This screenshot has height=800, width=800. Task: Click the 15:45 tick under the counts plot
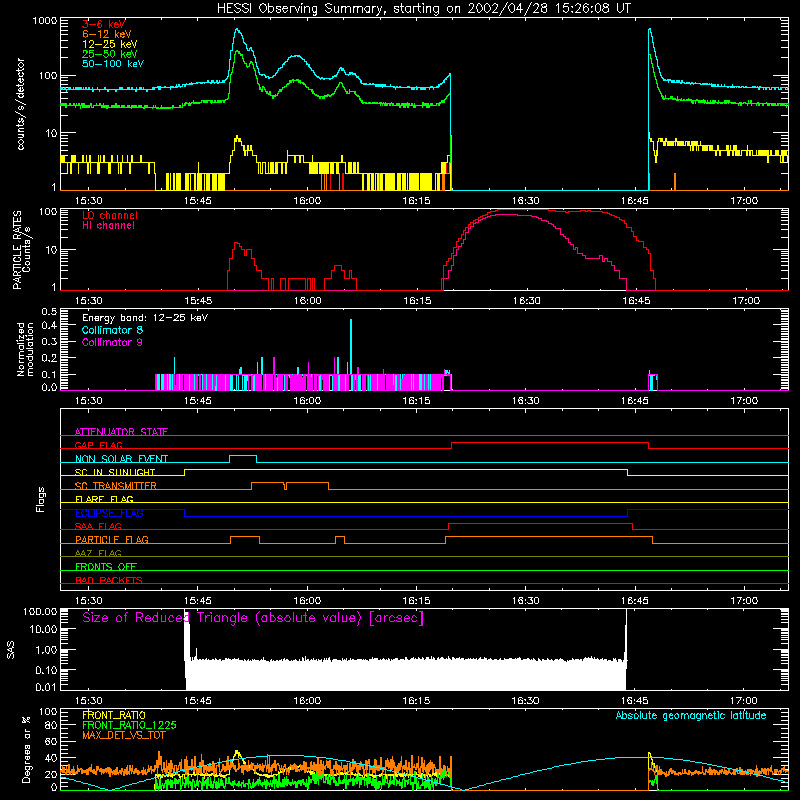198,201
